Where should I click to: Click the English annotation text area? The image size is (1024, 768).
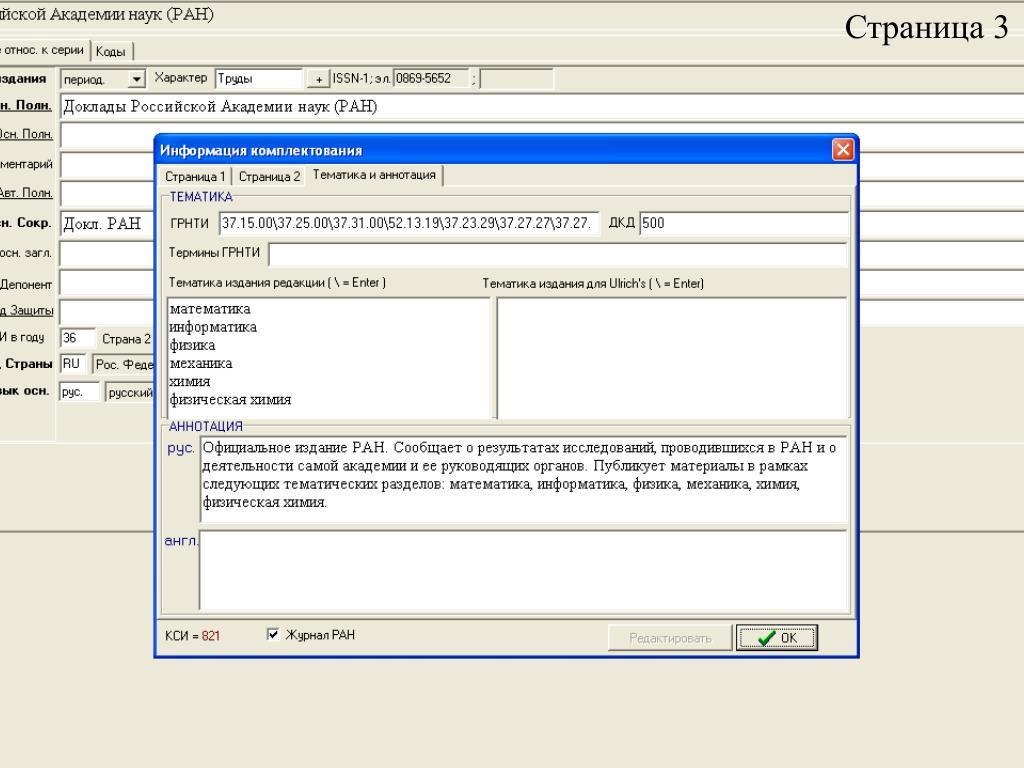524,571
